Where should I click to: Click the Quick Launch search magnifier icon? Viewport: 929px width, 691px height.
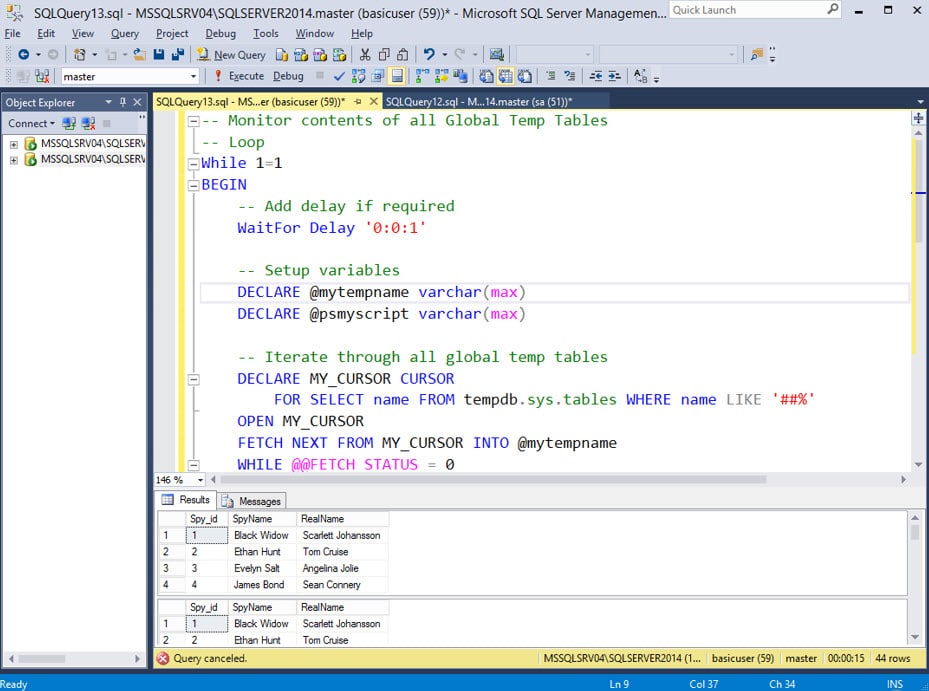[x=832, y=9]
